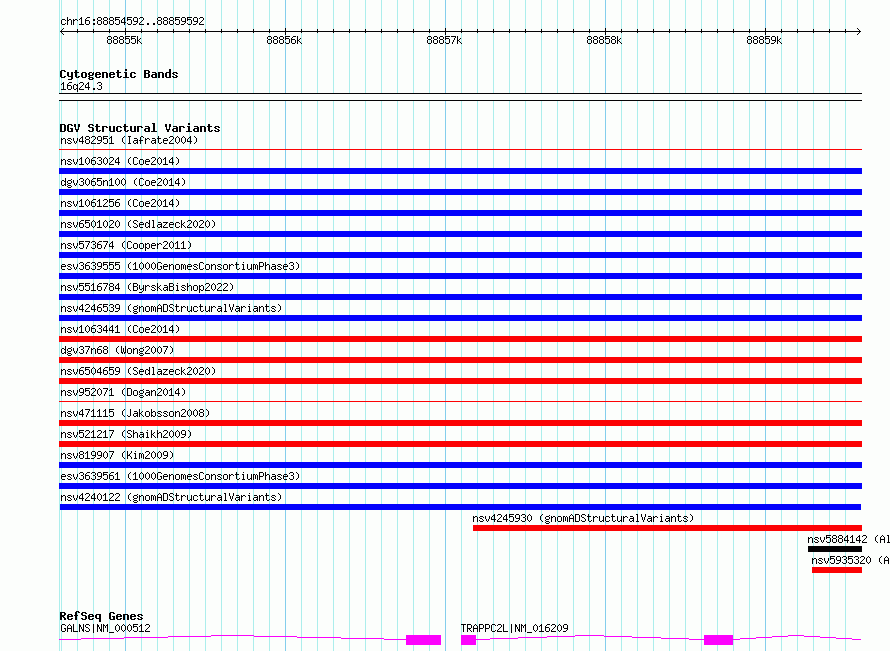Open esv3639561 (1000GenomesConsortiumPhase3) variant
Viewport: 890px width, 651px height.
180,476
